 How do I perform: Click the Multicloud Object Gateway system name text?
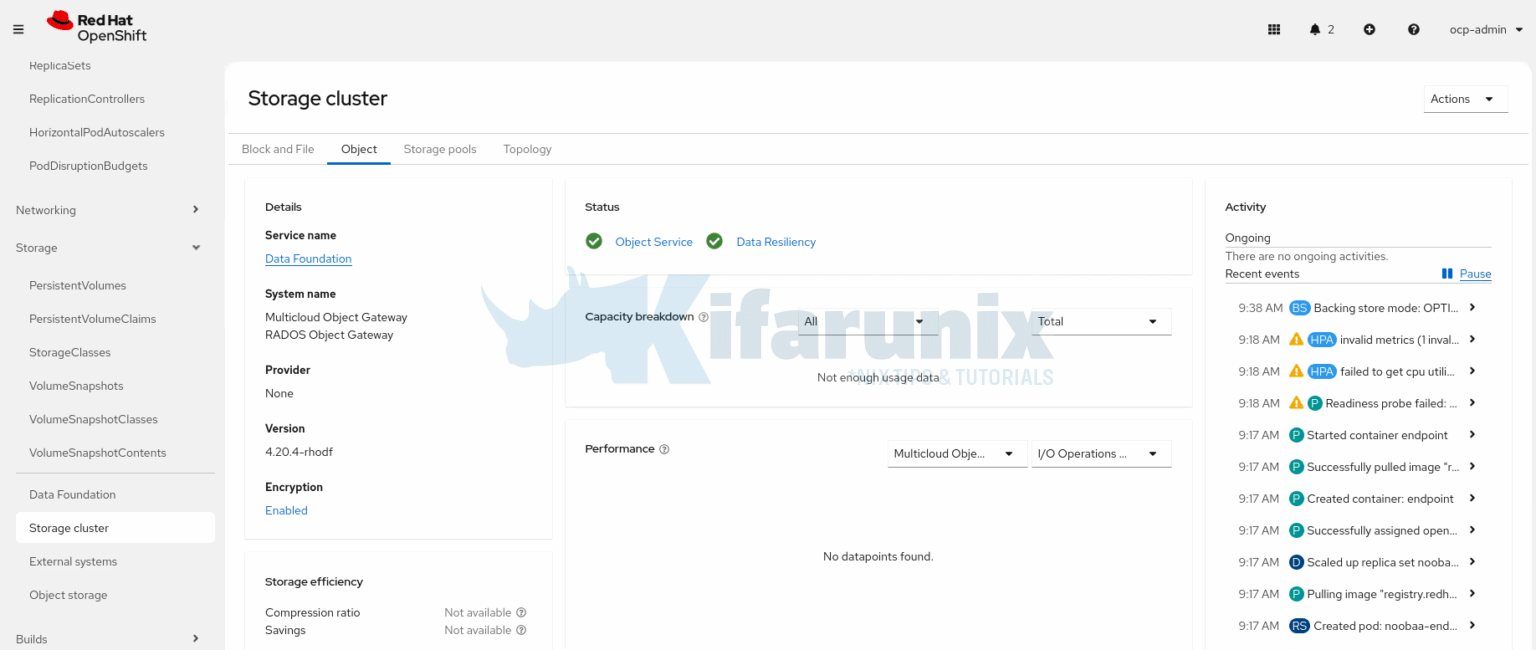[336, 317]
